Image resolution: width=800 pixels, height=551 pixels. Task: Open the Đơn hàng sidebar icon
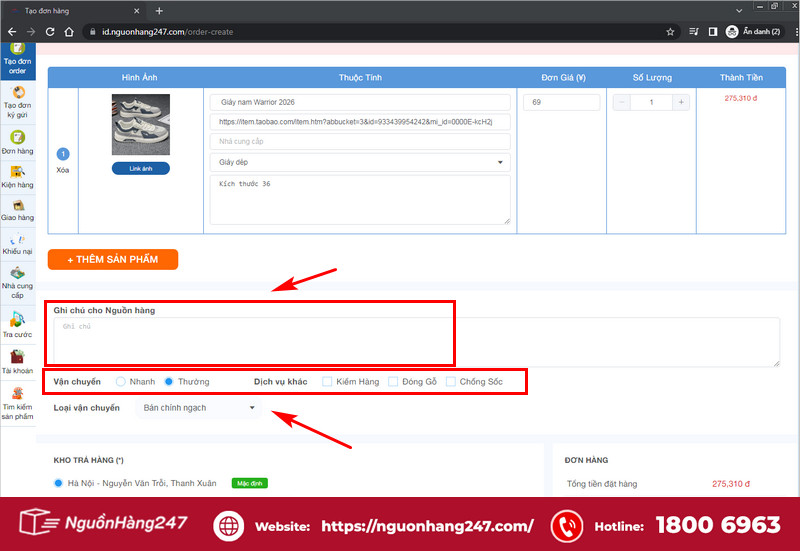[x=18, y=137]
